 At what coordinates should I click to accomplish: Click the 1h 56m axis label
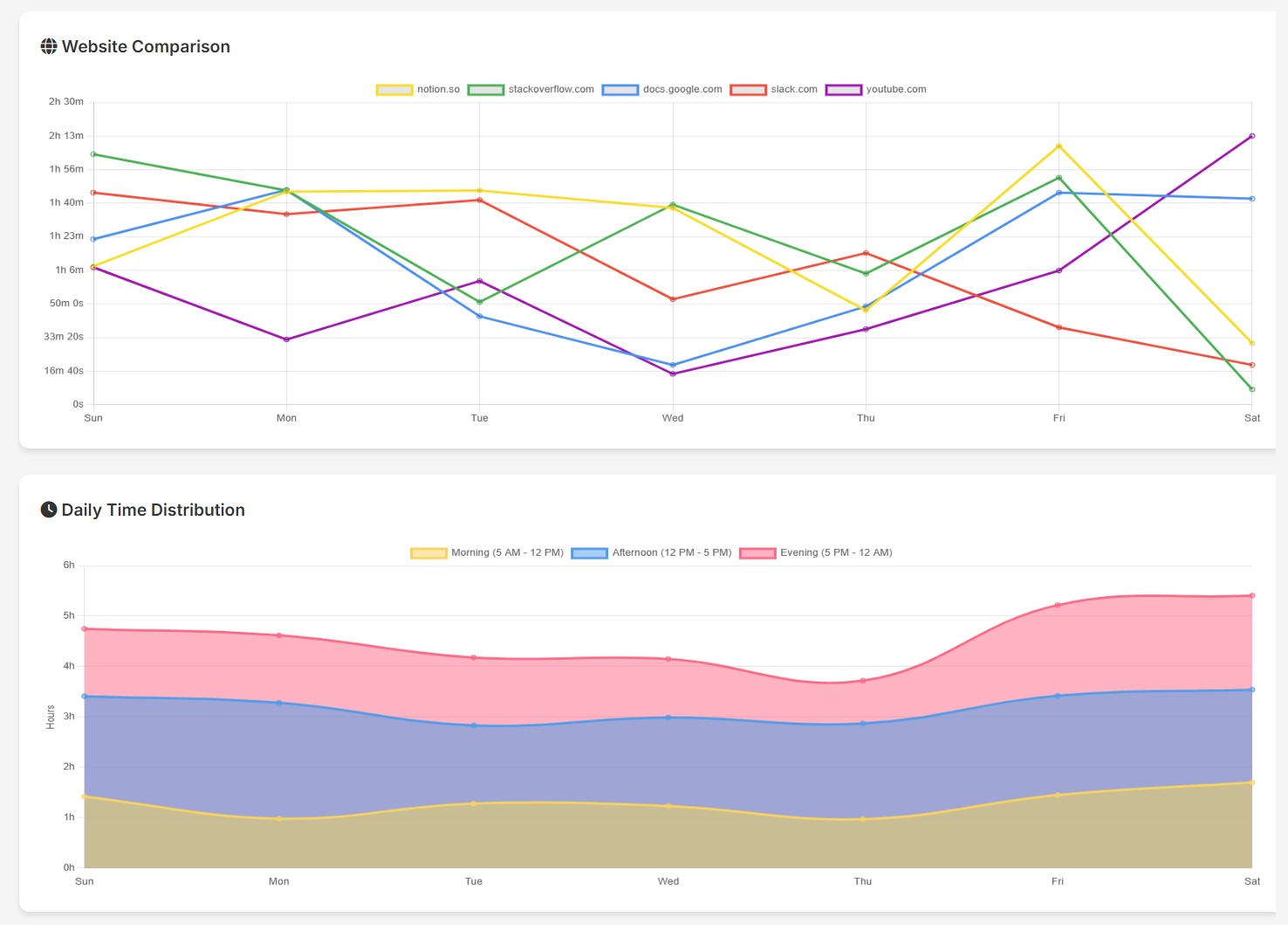[x=66, y=168]
